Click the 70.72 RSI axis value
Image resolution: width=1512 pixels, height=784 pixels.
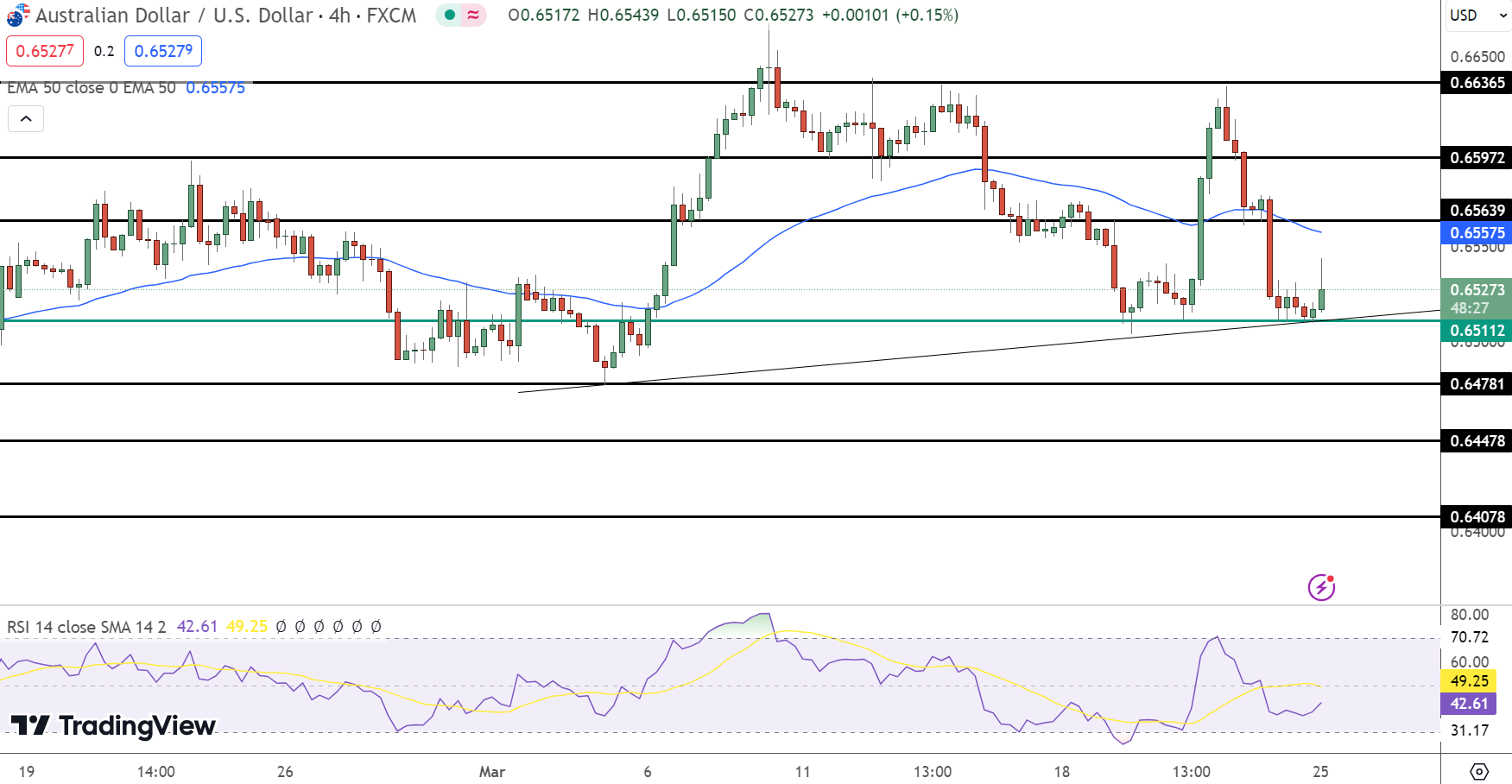coord(1470,637)
